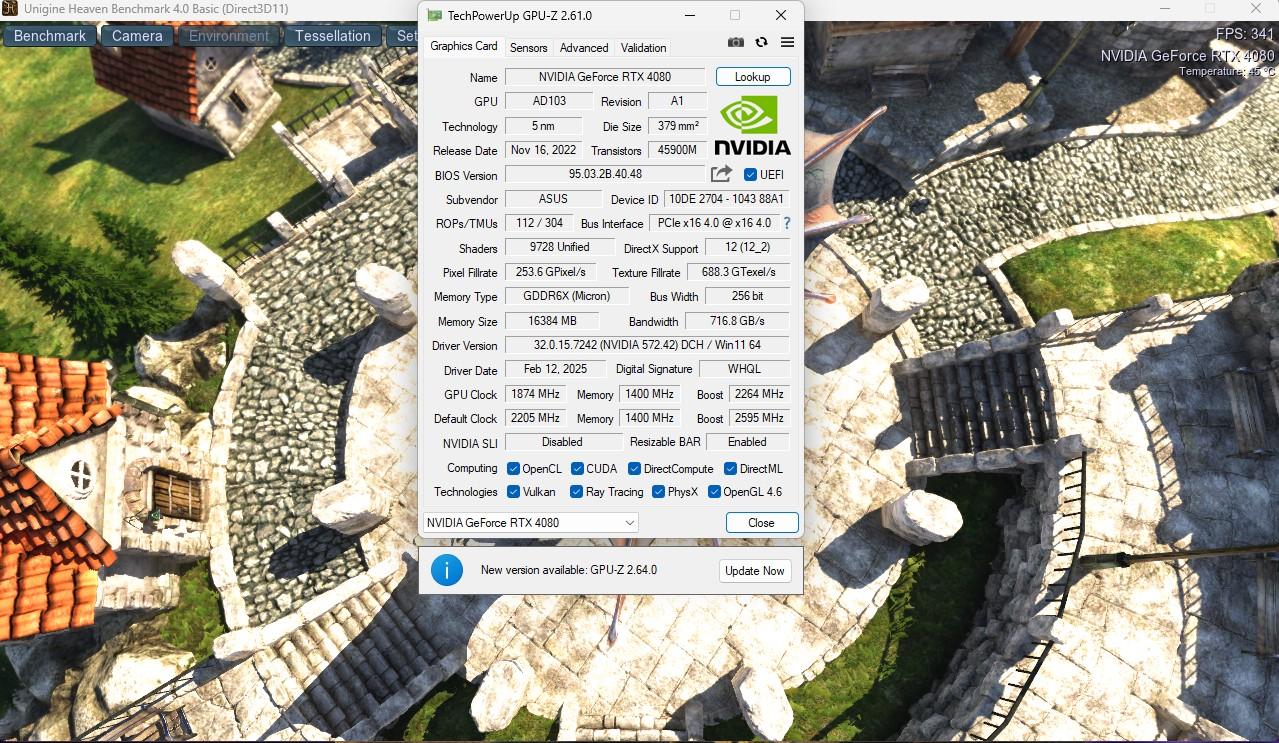
Task: Switch to the Advanced tab
Action: tap(584, 47)
